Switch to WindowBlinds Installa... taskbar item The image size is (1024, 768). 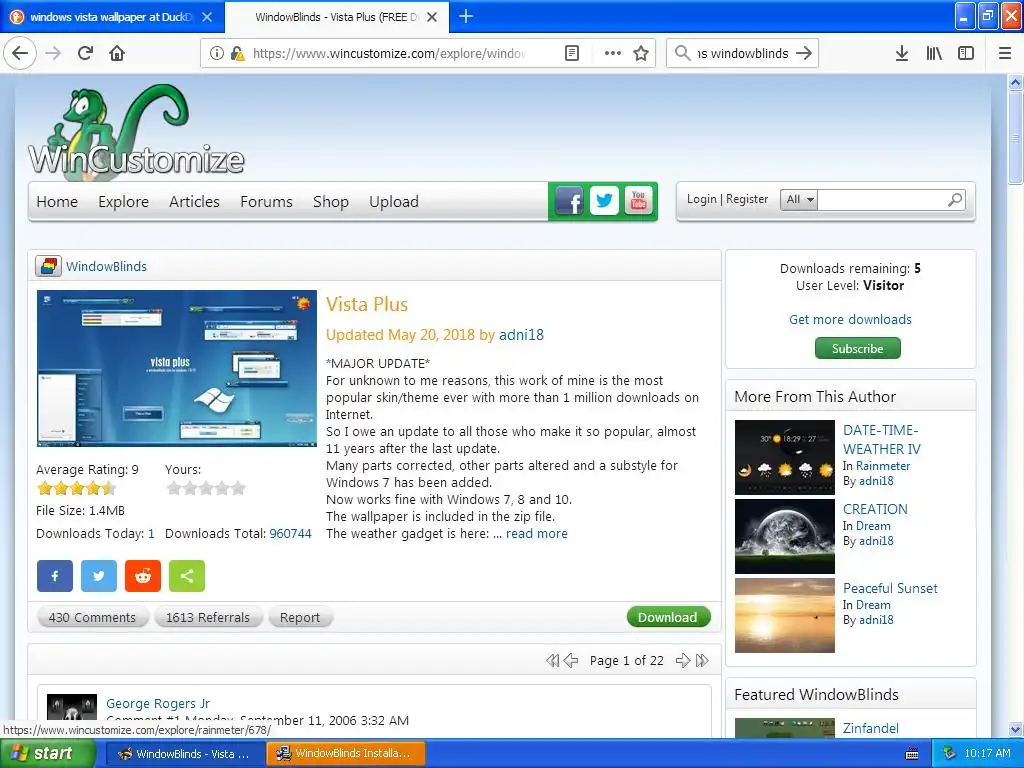click(345, 754)
